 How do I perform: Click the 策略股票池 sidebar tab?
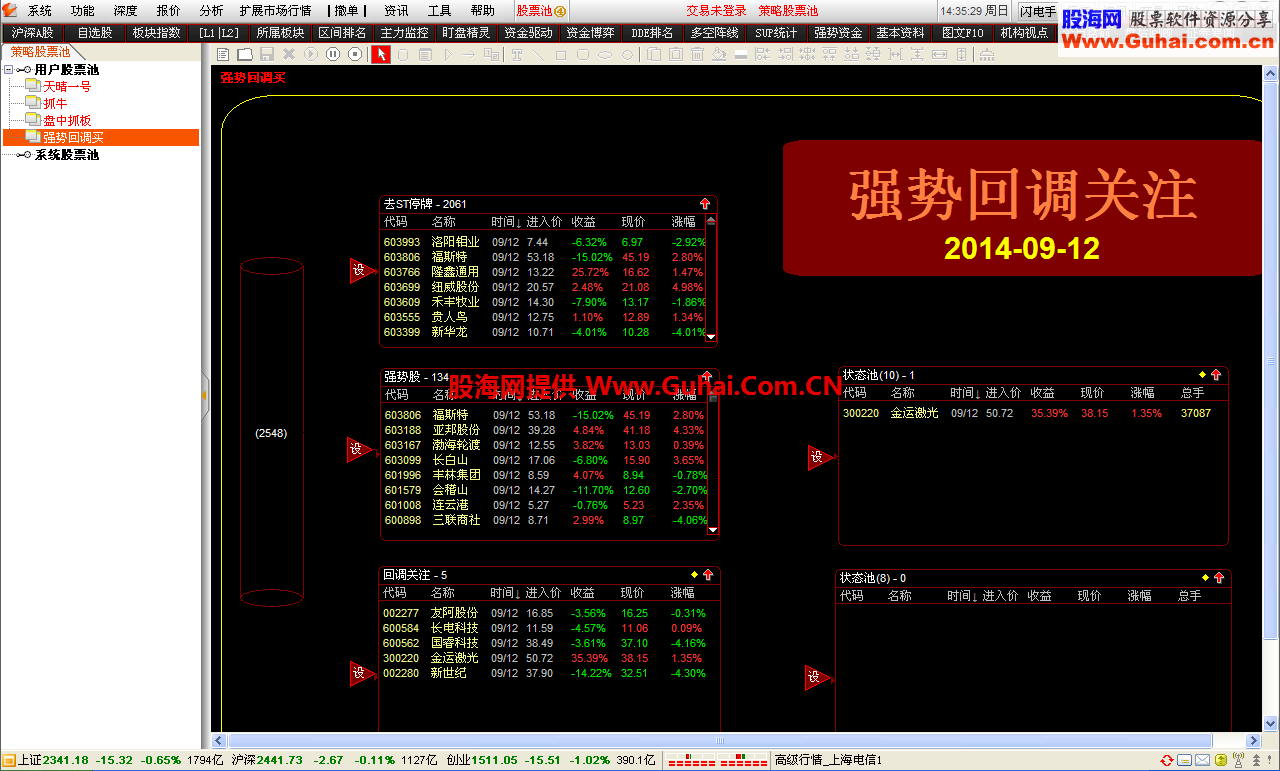coord(41,52)
